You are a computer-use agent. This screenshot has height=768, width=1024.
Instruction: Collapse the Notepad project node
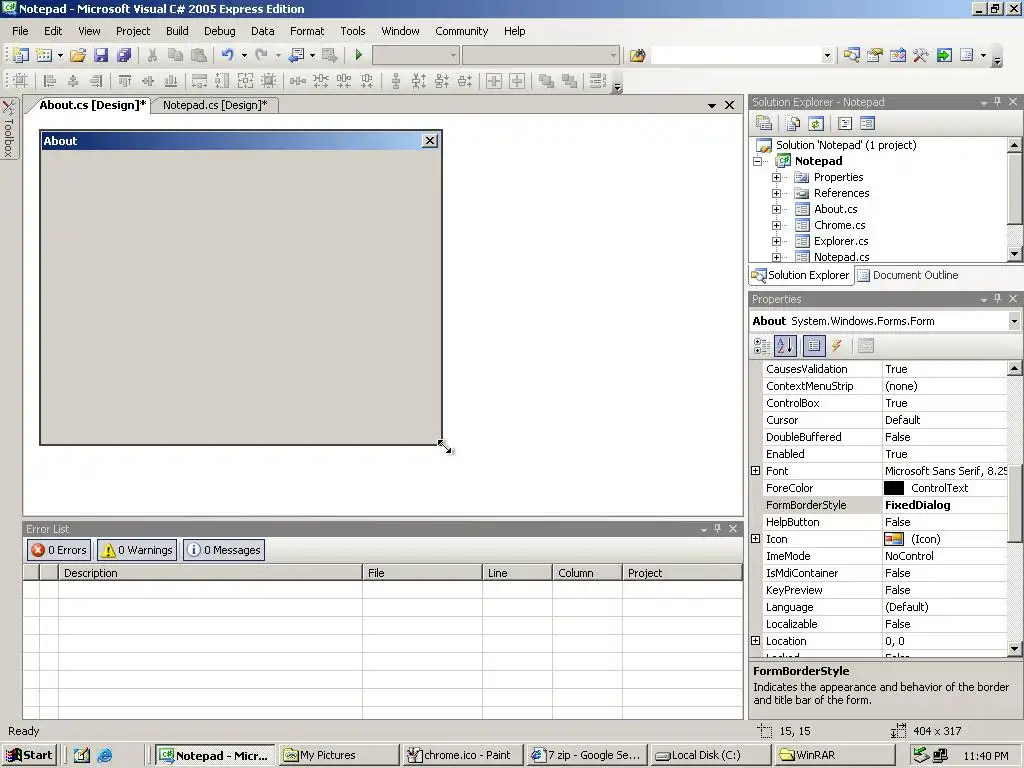point(758,161)
